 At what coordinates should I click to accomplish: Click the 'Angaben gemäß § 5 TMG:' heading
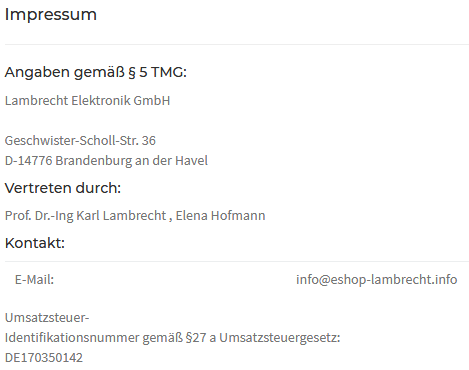point(96,72)
